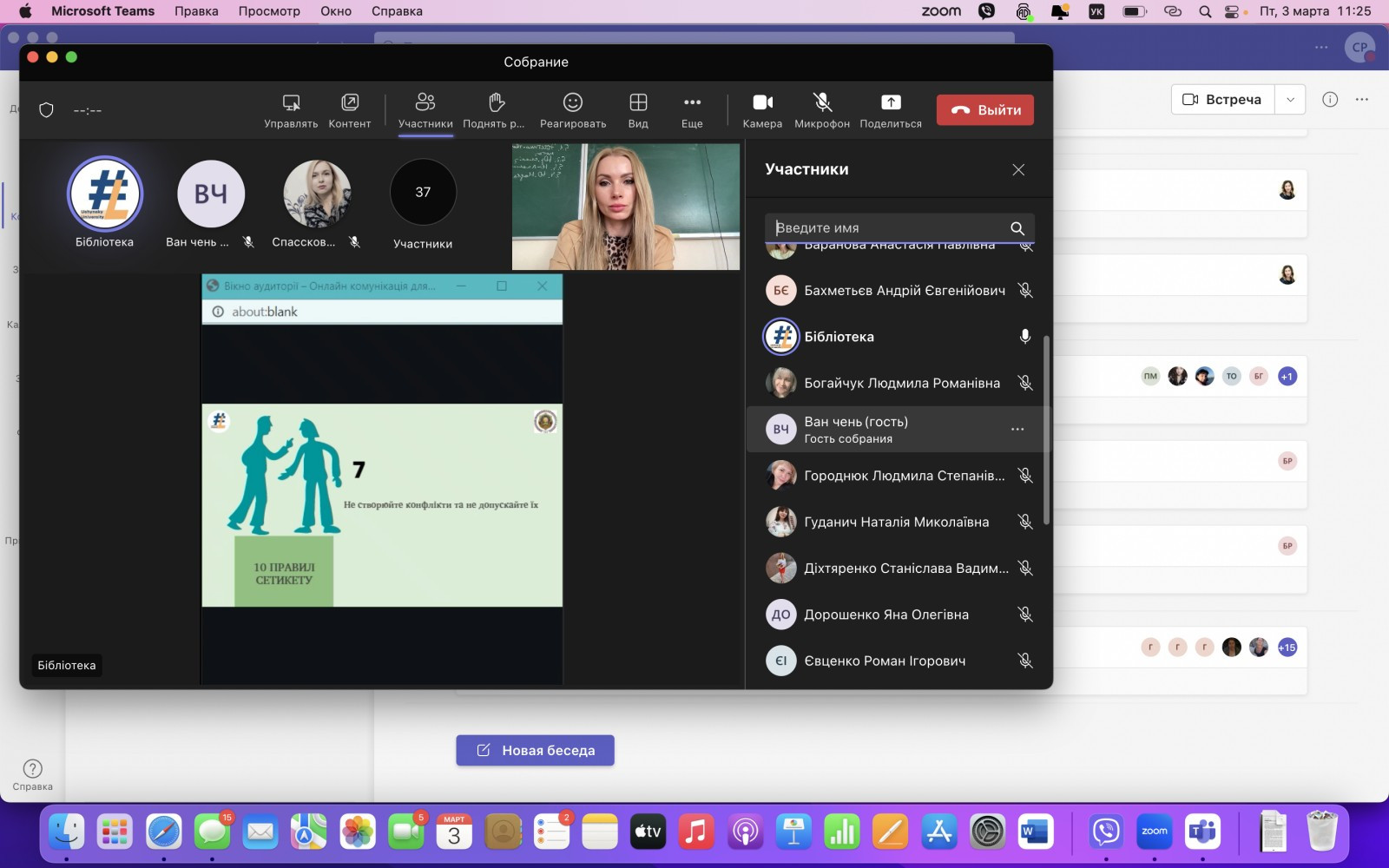Toggle the Камера (Camera) on or off
The width and height of the screenshot is (1389, 868).
click(x=762, y=110)
